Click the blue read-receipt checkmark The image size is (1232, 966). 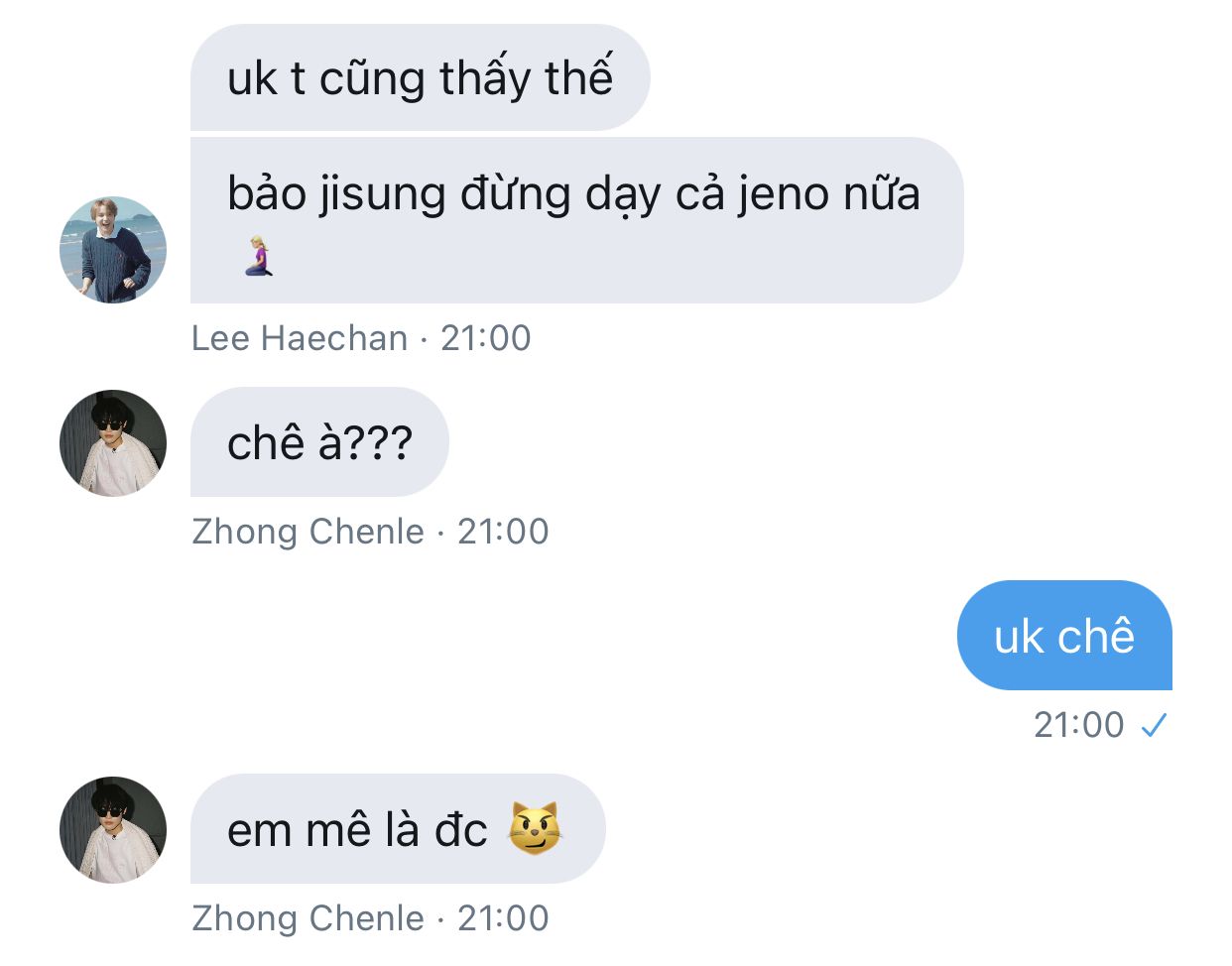(x=1154, y=726)
